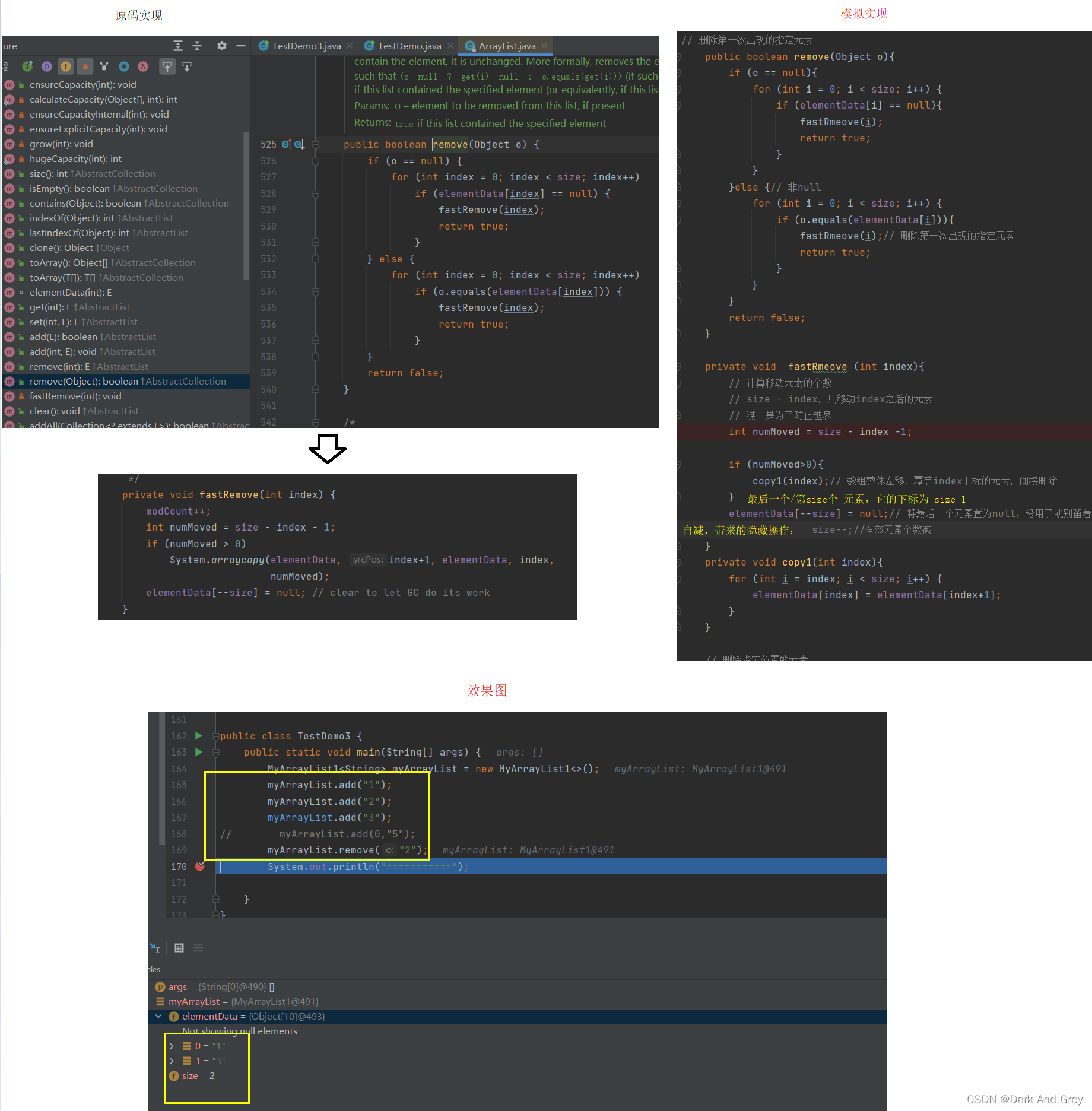This screenshot has height=1111, width=1092.
Task: Click myArrayList.add("3") underlined variable
Action: coord(300,818)
